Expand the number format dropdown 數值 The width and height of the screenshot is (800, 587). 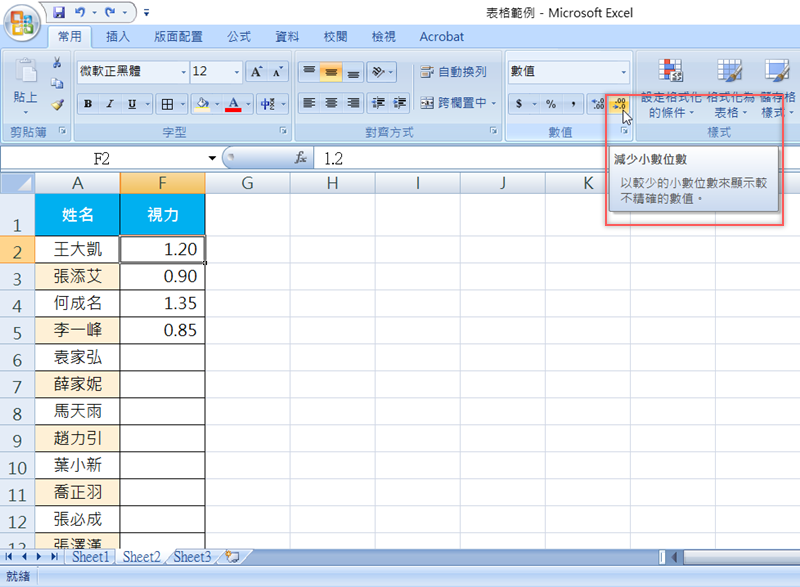(623, 72)
